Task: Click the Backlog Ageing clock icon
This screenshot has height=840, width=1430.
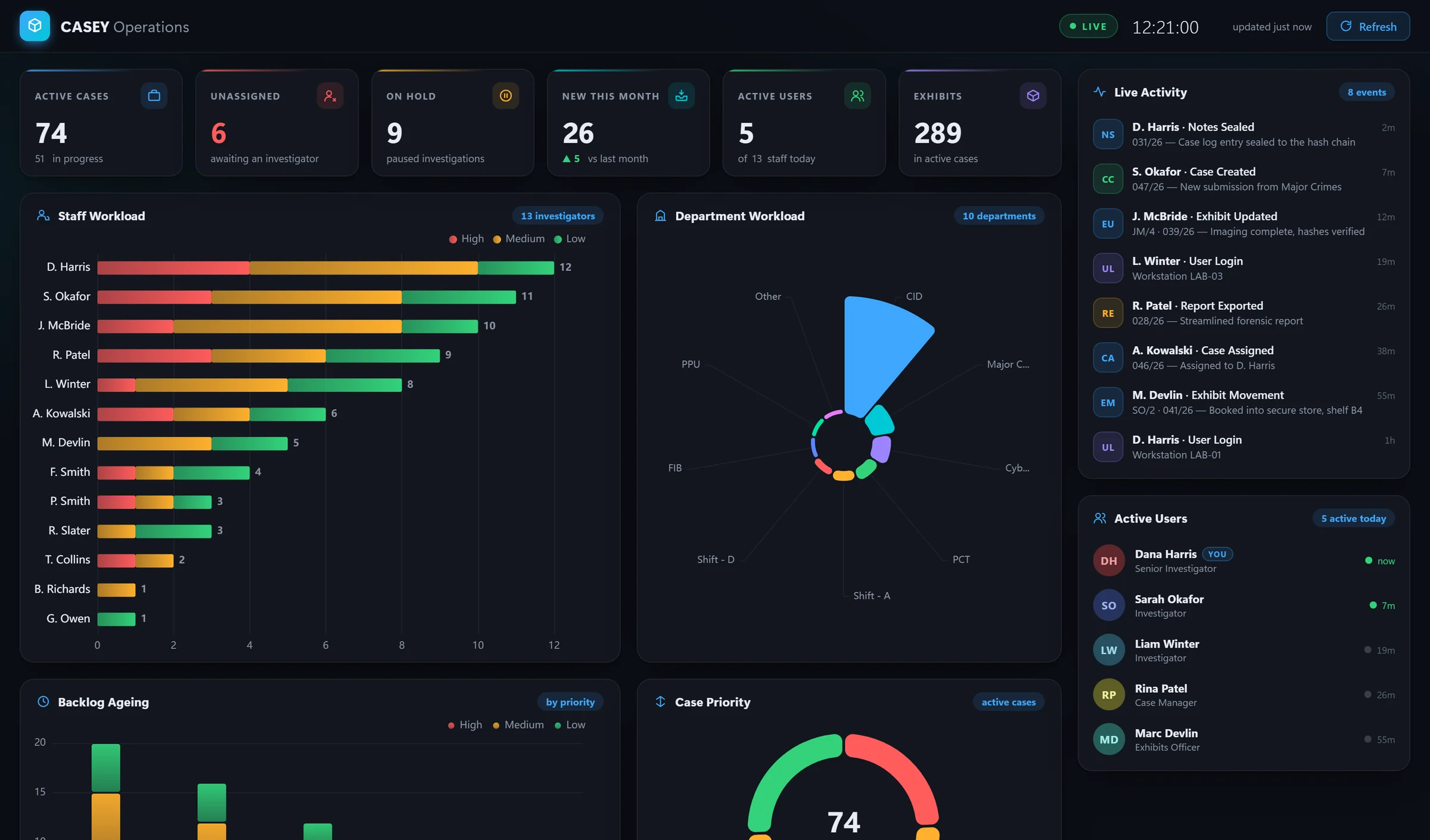Action: click(x=43, y=702)
